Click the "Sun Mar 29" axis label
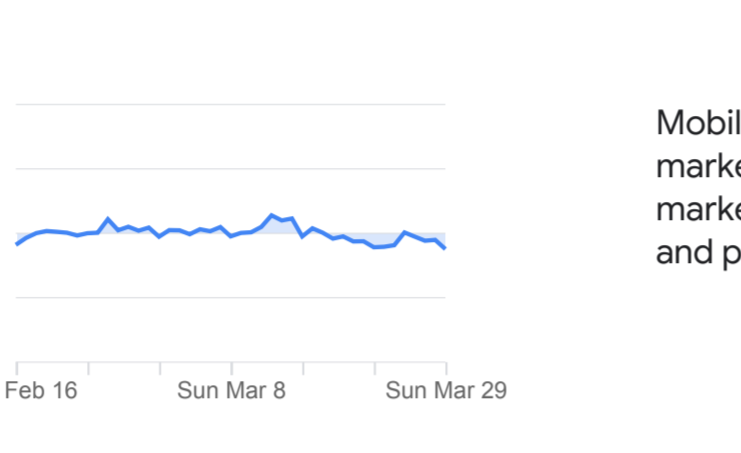The image size is (741, 453). click(446, 390)
